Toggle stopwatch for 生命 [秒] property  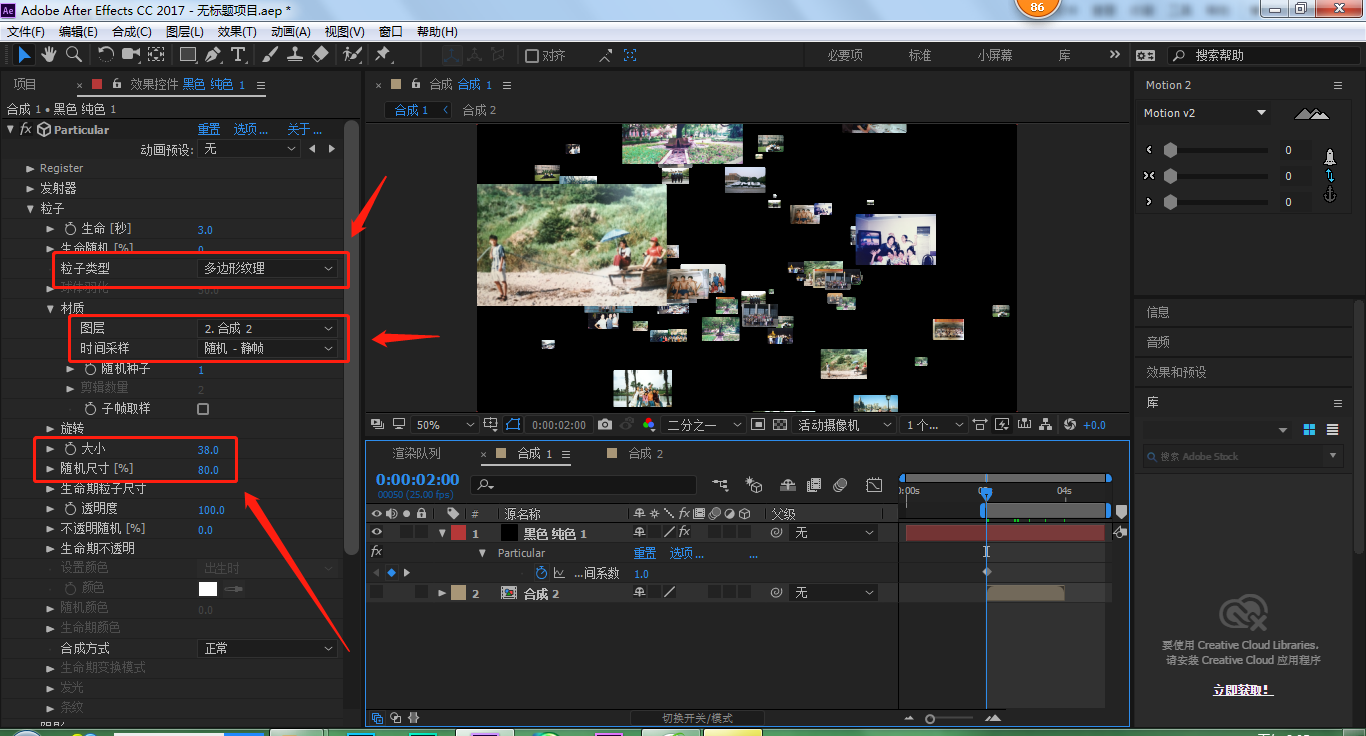coord(70,230)
